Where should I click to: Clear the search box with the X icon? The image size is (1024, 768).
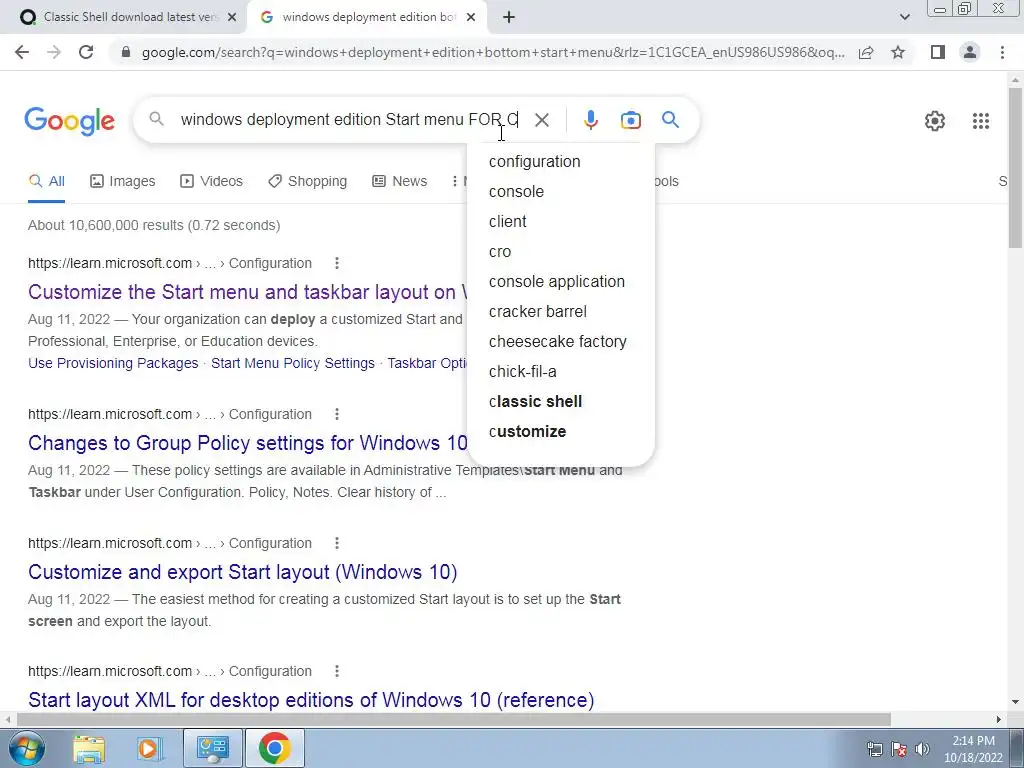(541, 120)
